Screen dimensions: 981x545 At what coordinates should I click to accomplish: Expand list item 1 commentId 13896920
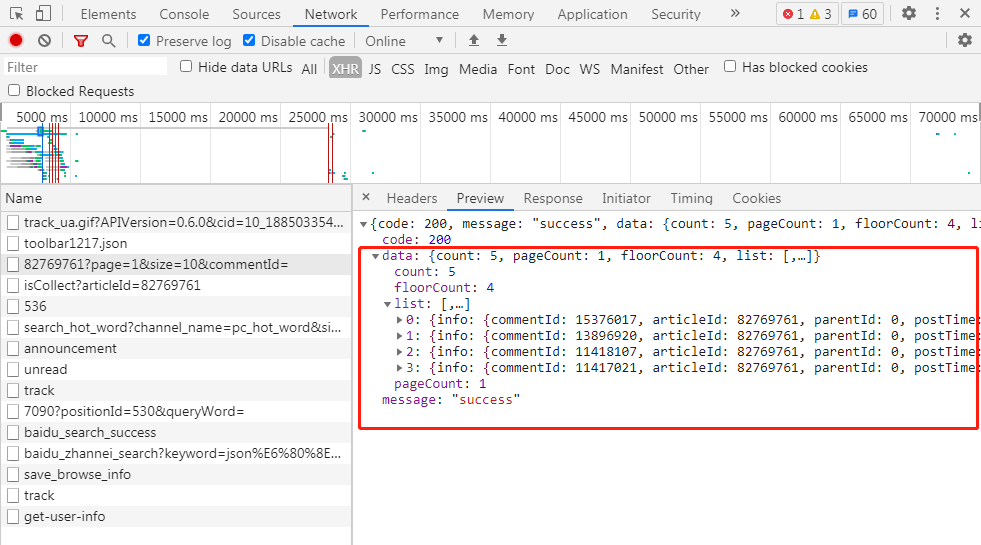coord(399,336)
